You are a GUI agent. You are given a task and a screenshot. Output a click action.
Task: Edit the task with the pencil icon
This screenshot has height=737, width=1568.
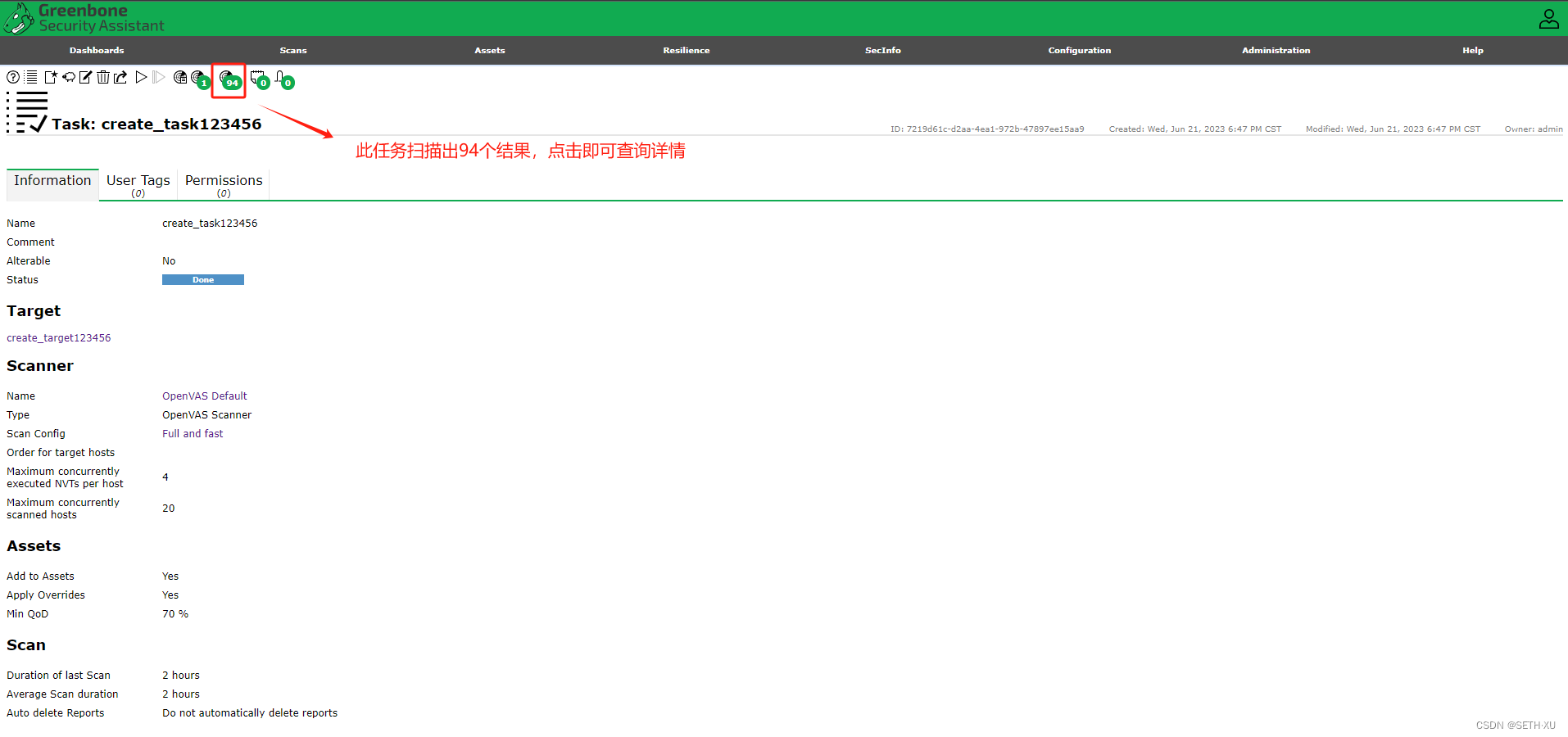pyautogui.click(x=85, y=77)
